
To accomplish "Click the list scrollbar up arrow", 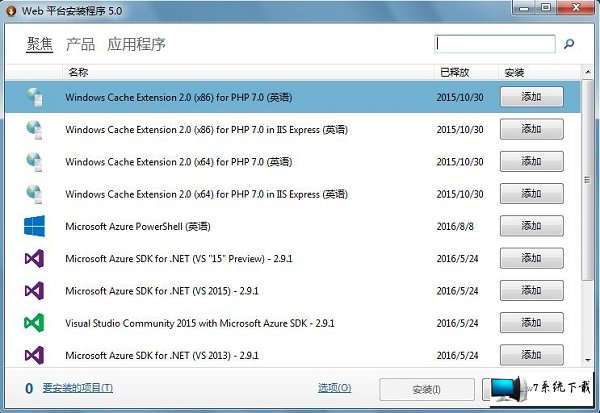I will 587,72.
